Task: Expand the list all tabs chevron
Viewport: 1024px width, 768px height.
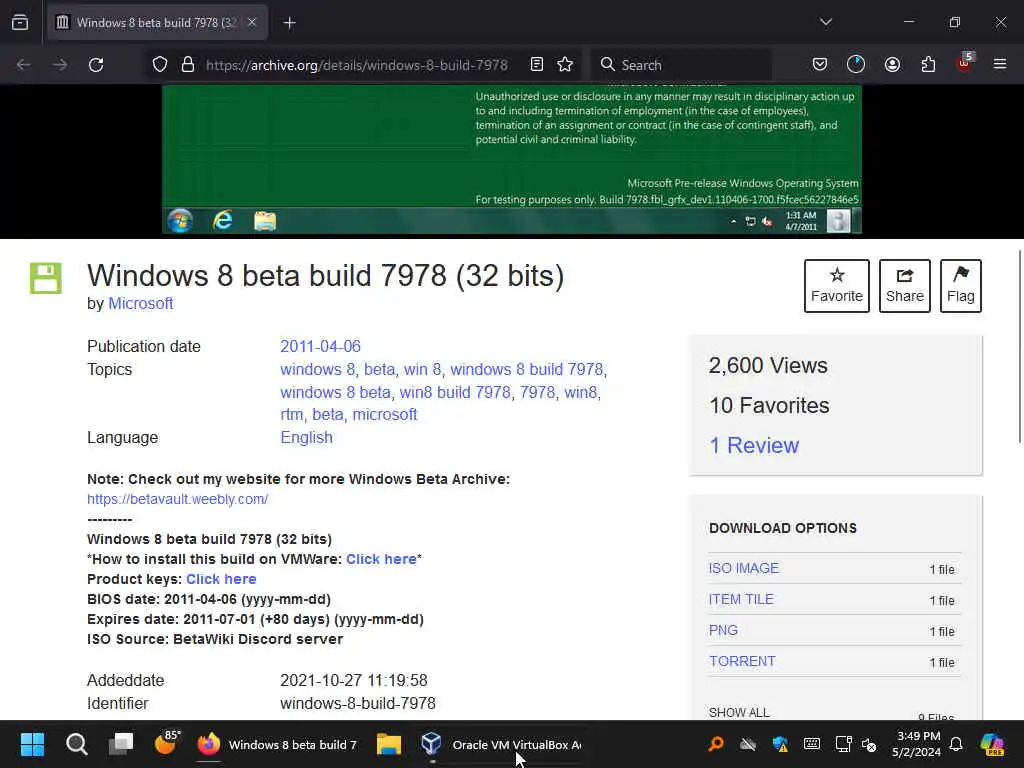Action: coord(825,22)
